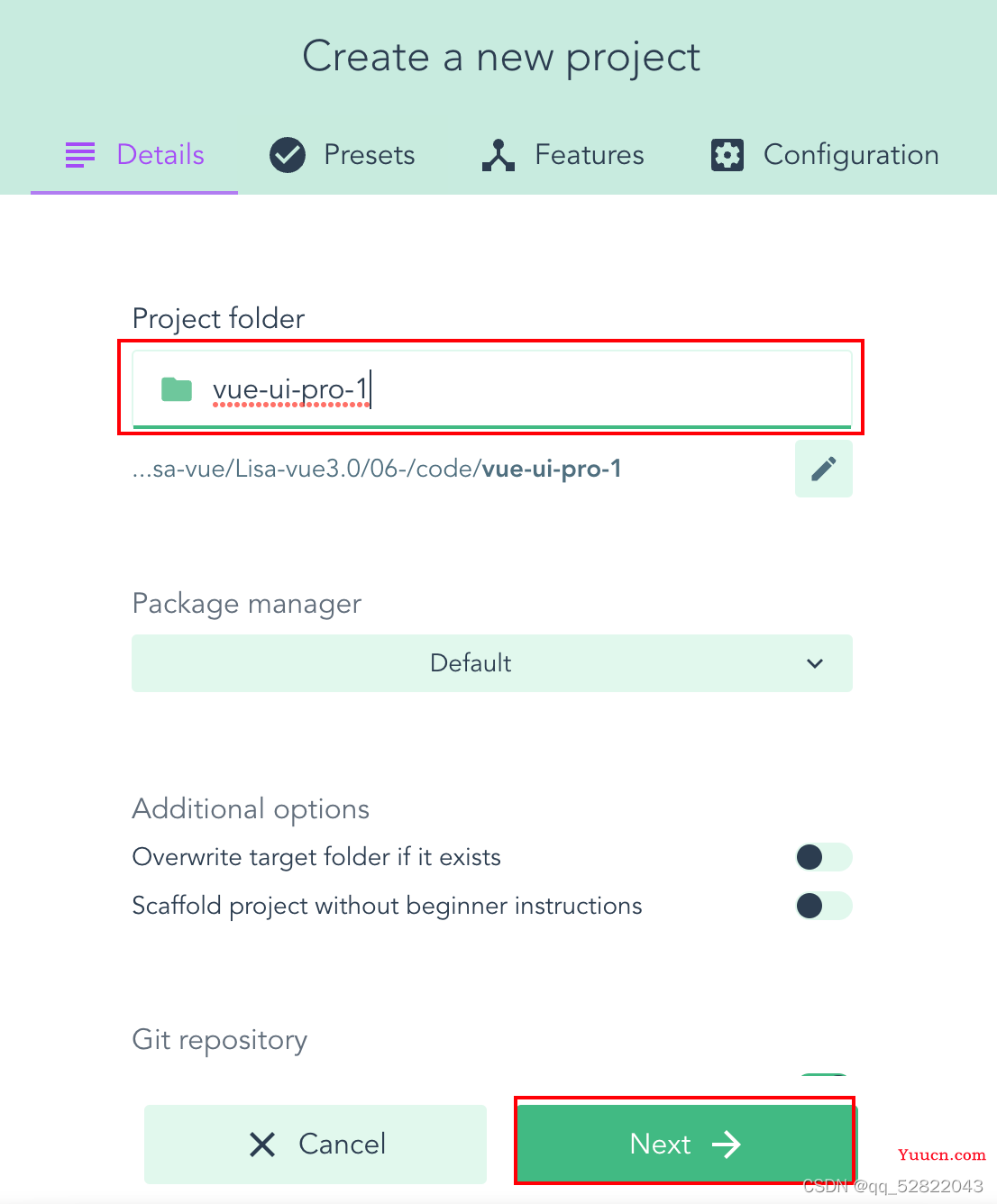The image size is (997, 1204).
Task: Cancel the project creation
Action: pyautogui.click(x=316, y=1145)
